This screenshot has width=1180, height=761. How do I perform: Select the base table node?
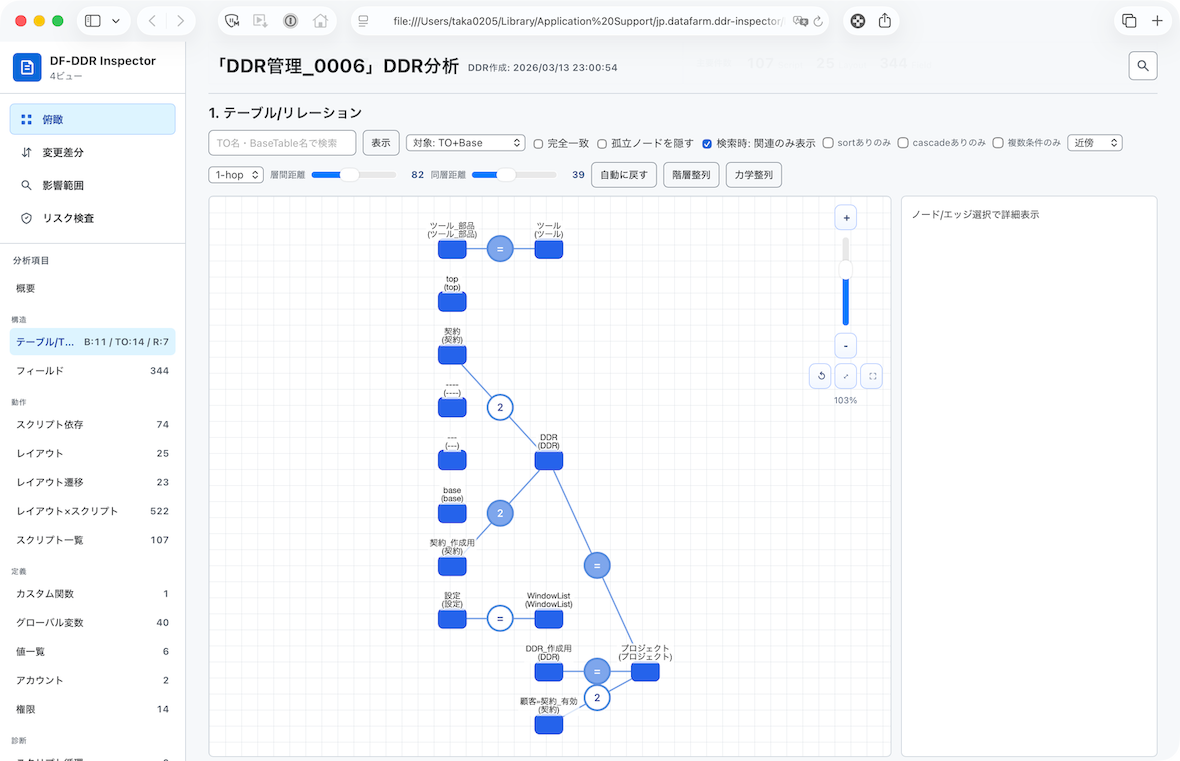452,513
